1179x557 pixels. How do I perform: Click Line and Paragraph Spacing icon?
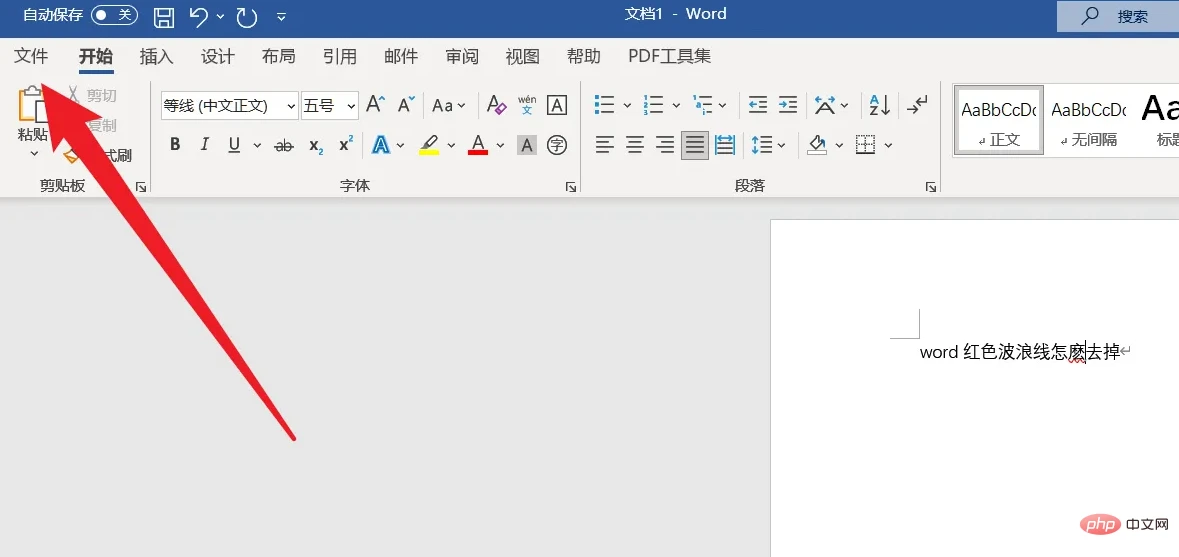coord(762,144)
